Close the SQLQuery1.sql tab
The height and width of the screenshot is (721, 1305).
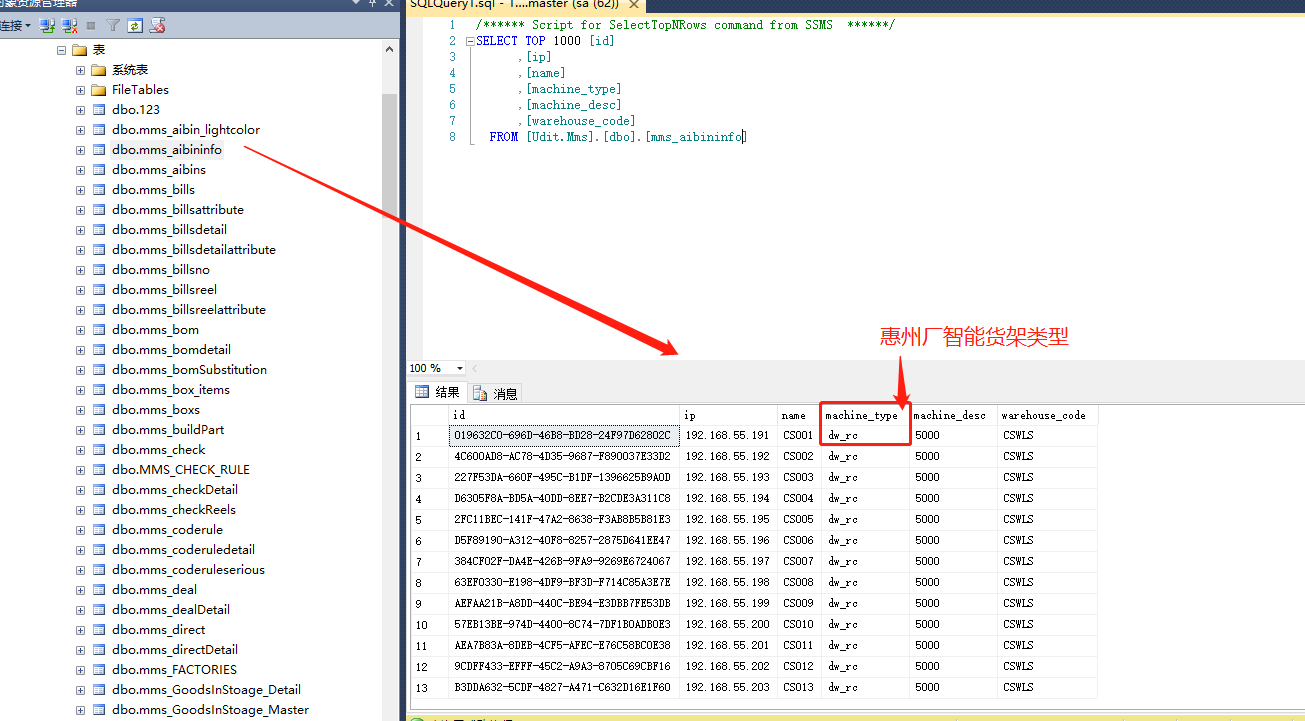tap(633, 5)
